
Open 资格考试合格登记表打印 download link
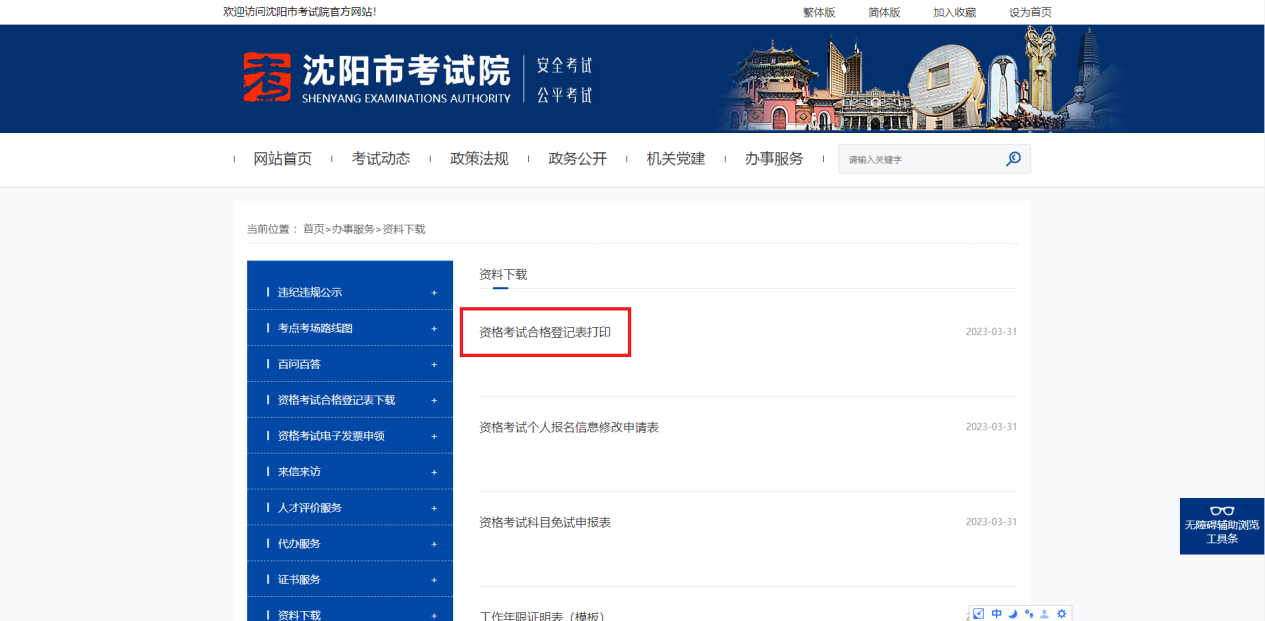(x=544, y=332)
